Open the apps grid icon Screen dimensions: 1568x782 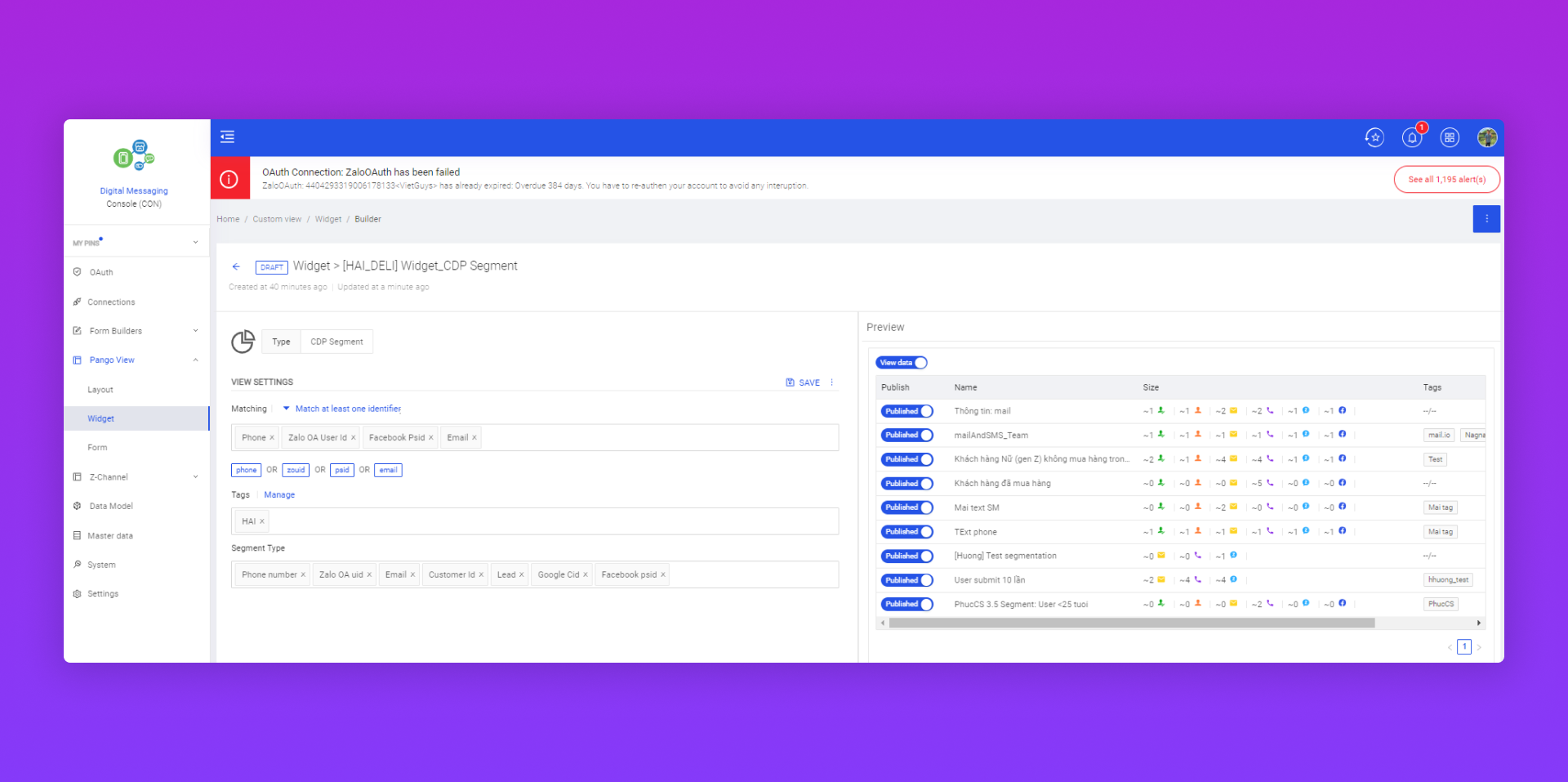click(1449, 138)
